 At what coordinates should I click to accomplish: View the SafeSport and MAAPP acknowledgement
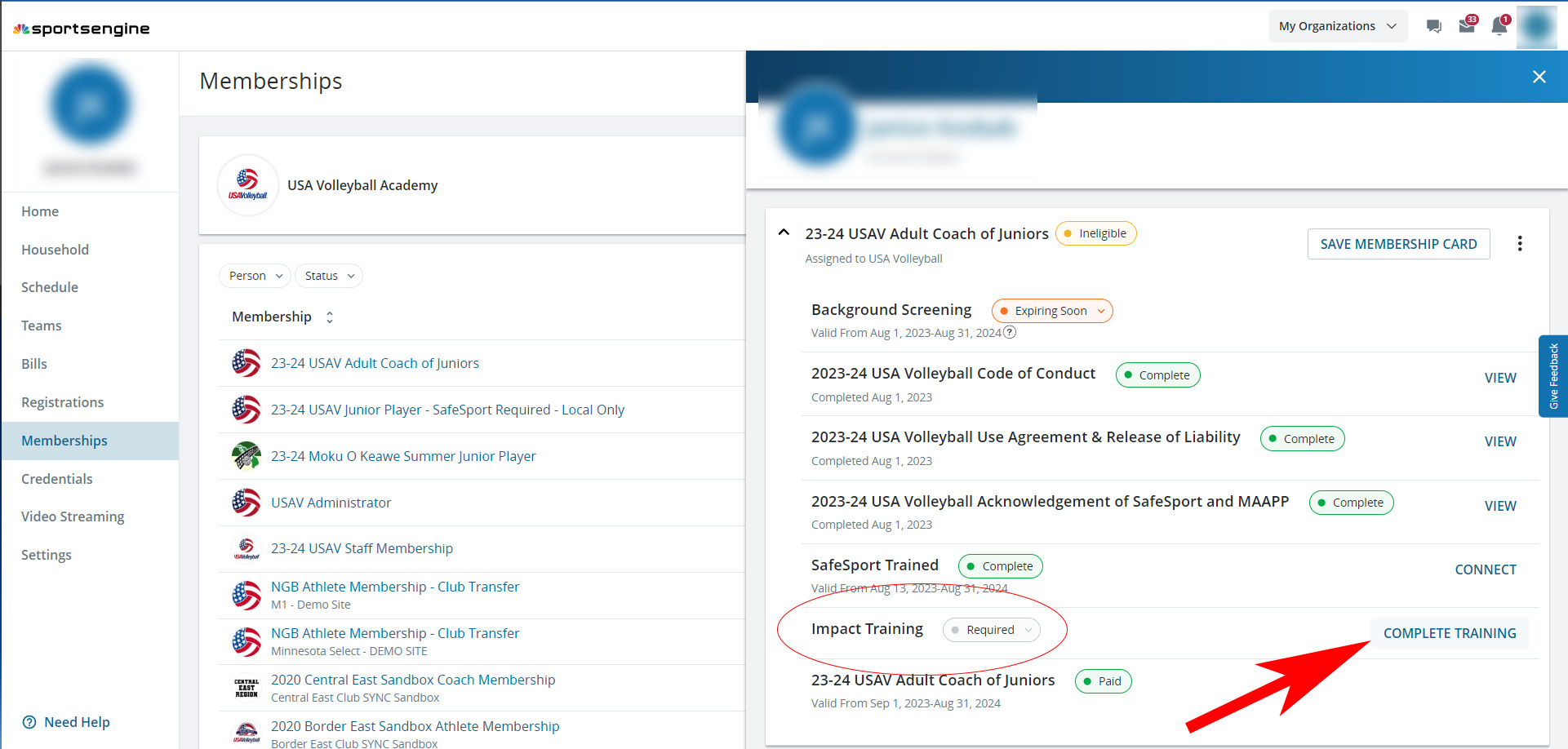click(x=1500, y=506)
